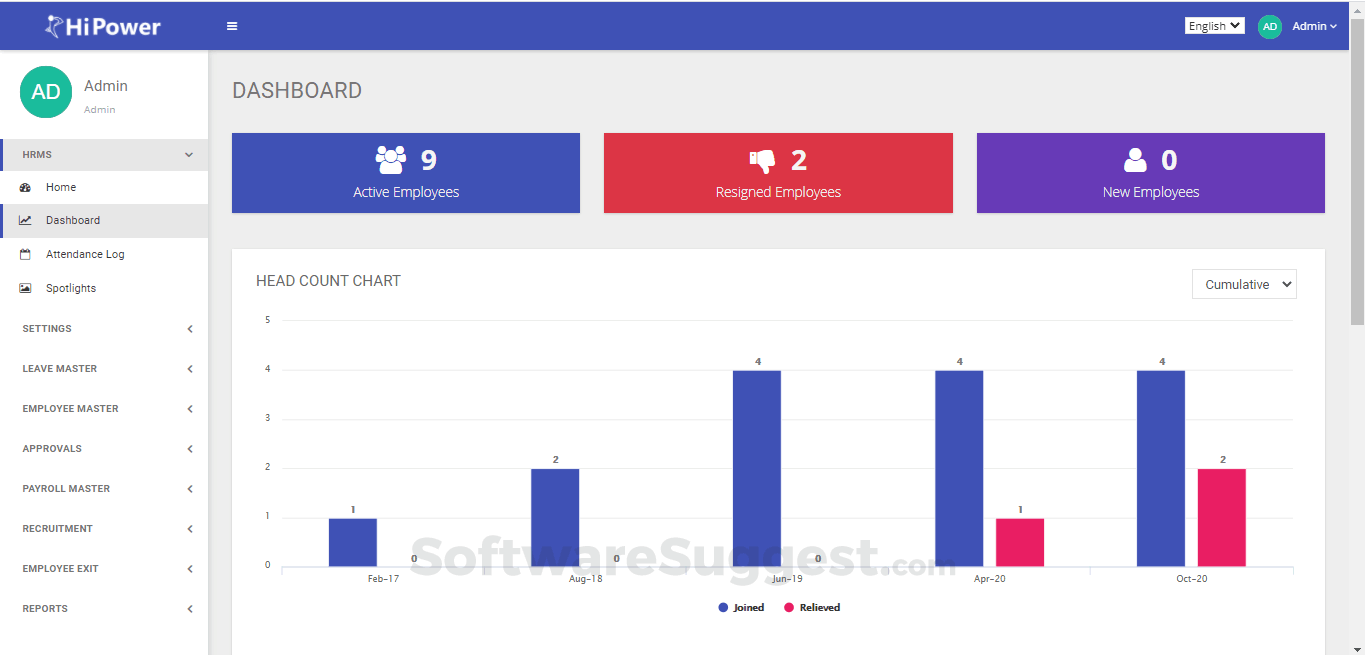Click the Dashboard chart icon

[x=24, y=220]
